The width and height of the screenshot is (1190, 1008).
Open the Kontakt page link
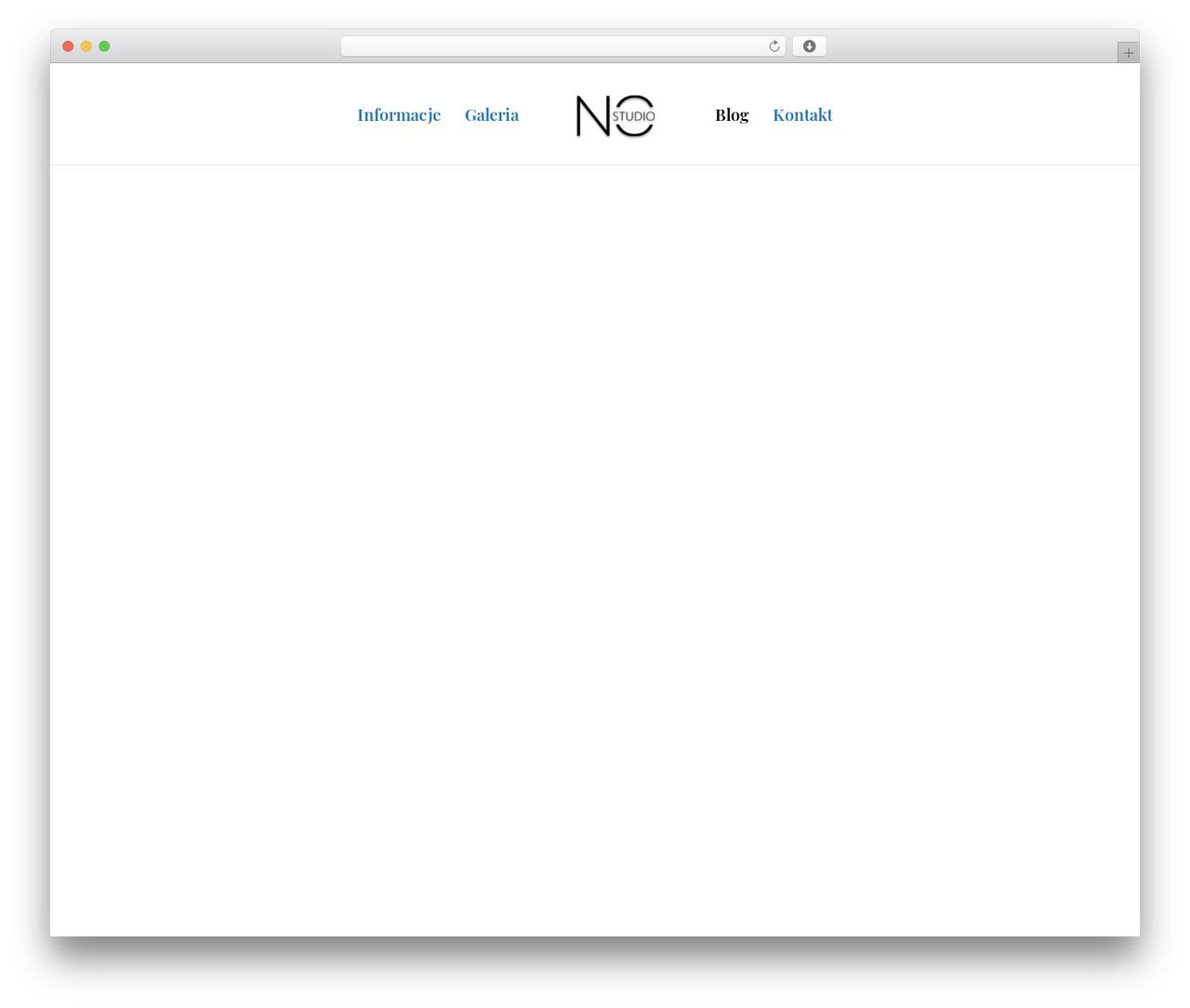802,115
